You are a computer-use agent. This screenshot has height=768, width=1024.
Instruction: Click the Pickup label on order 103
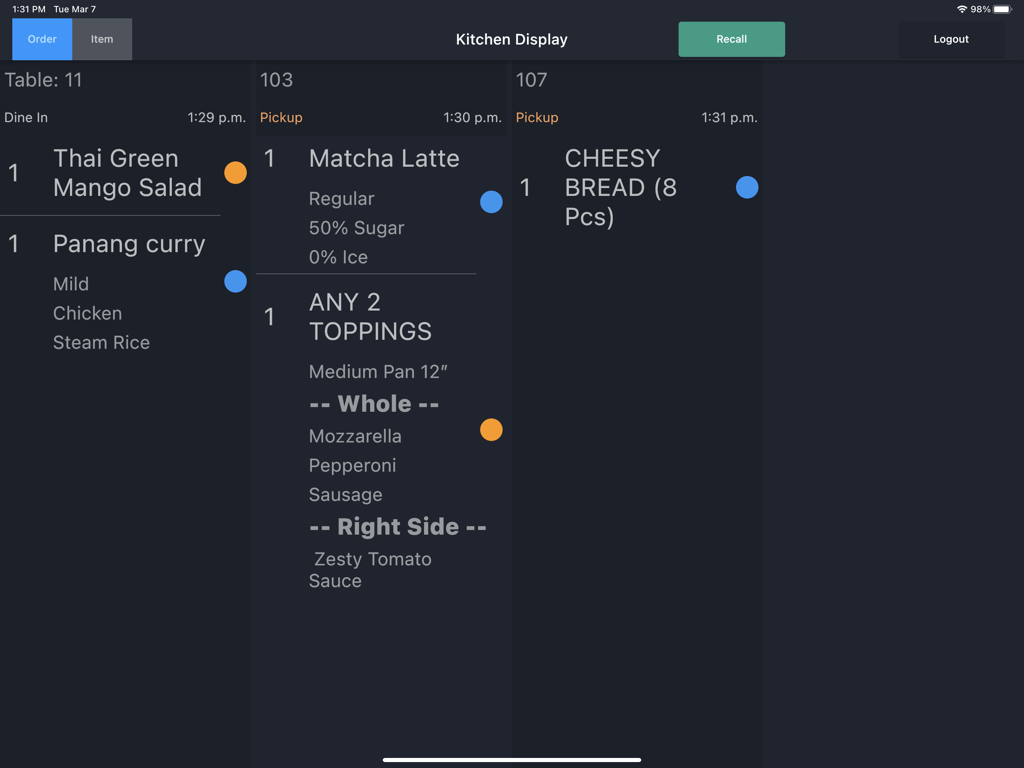pos(281,117)
